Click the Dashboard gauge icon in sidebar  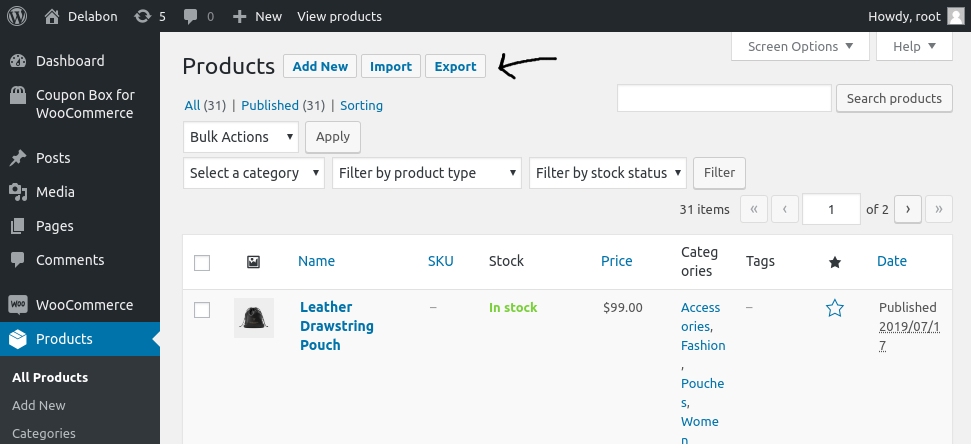click(18, 61)
